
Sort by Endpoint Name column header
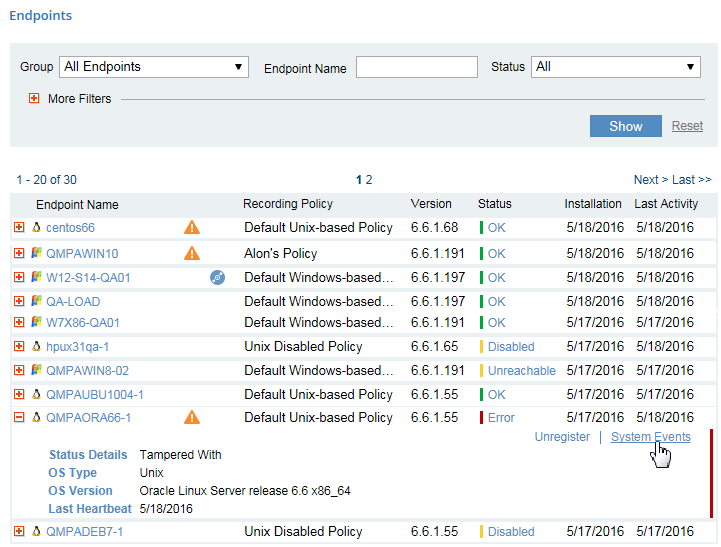[77, 204]
